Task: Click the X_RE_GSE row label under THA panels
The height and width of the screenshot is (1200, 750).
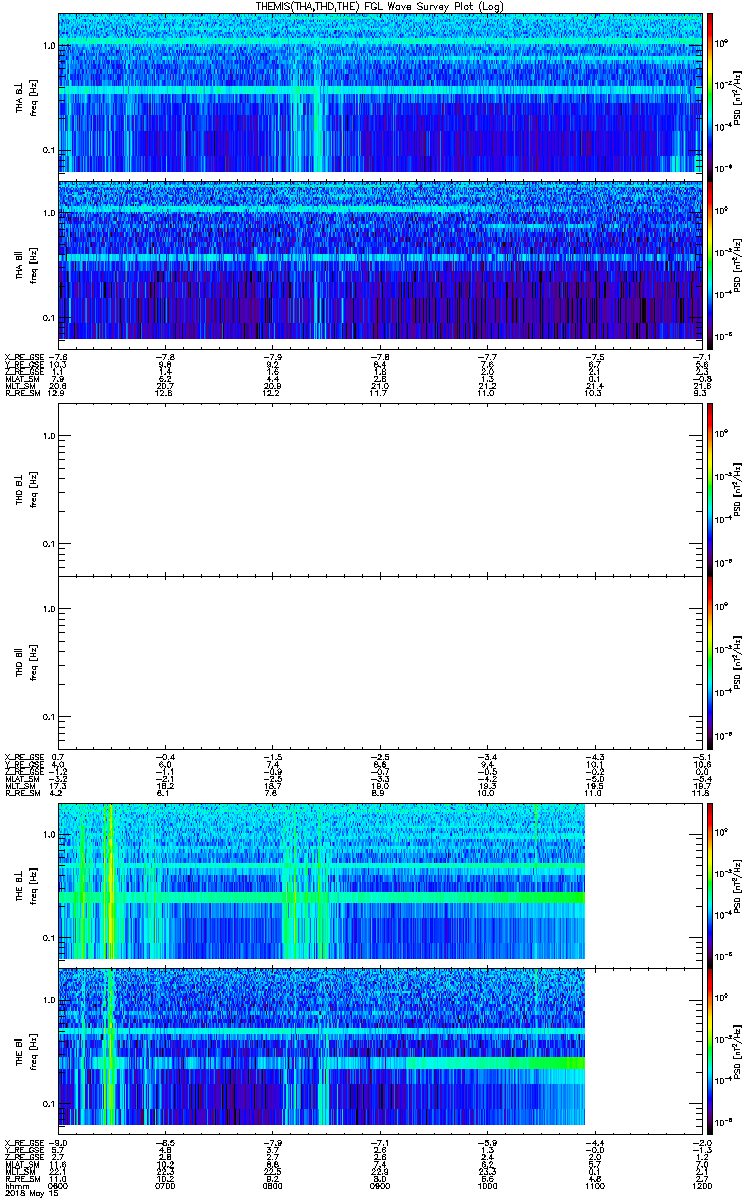Action: [24, 356]
